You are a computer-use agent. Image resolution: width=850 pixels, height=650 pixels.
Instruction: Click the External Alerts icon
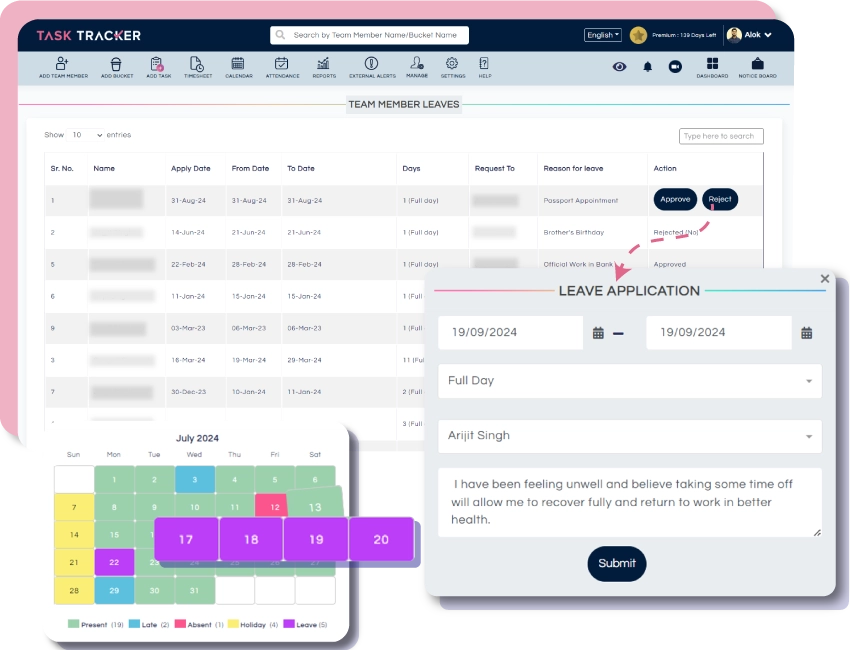pos(372,64)
